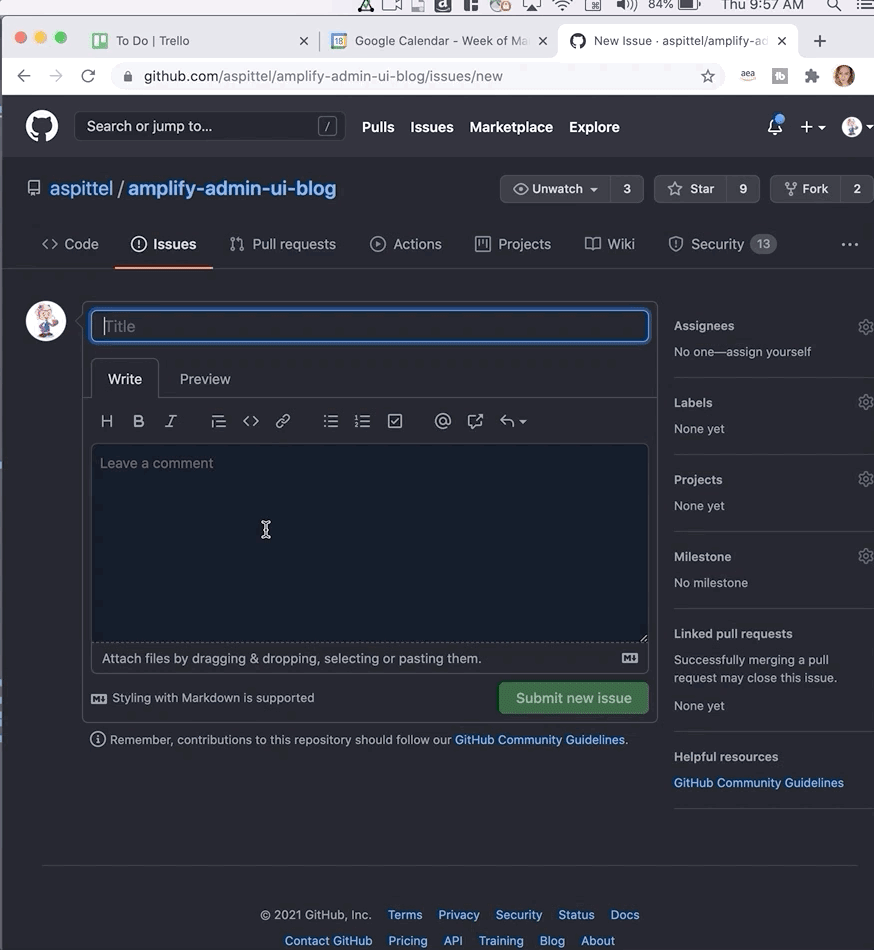Open saved replies dropdown arrow
The height and width of the screenshot is (950, 874).
coord(513,421)
